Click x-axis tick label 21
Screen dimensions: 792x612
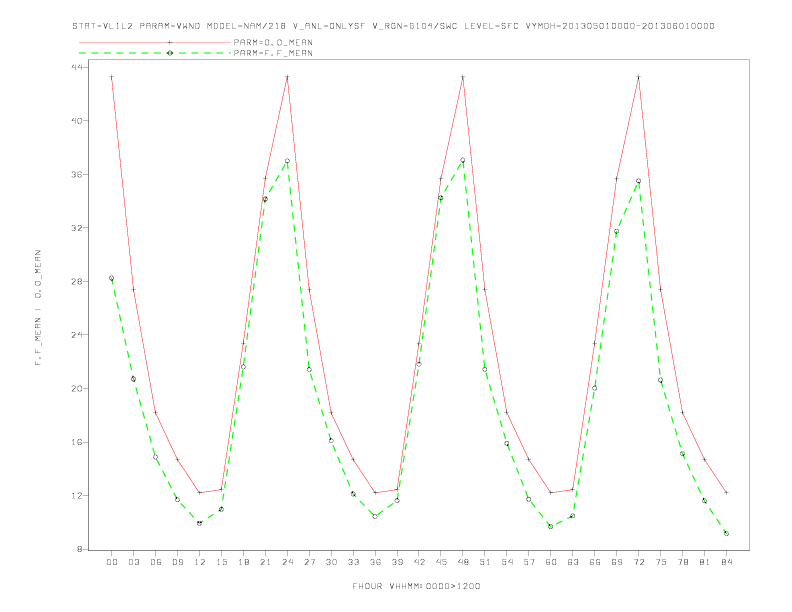[265, 562]
